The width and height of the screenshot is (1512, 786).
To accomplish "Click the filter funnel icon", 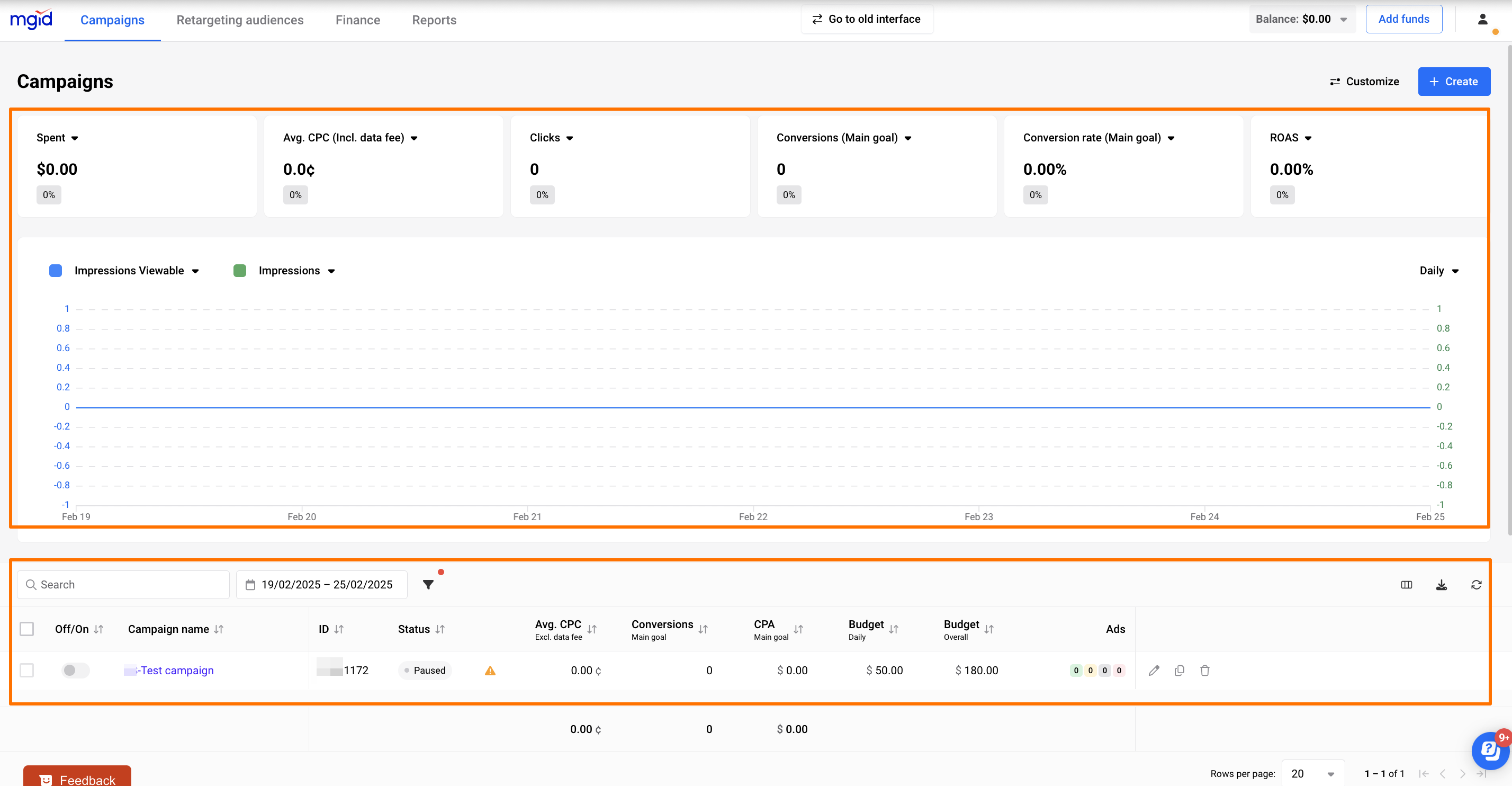I will point(428,585).
